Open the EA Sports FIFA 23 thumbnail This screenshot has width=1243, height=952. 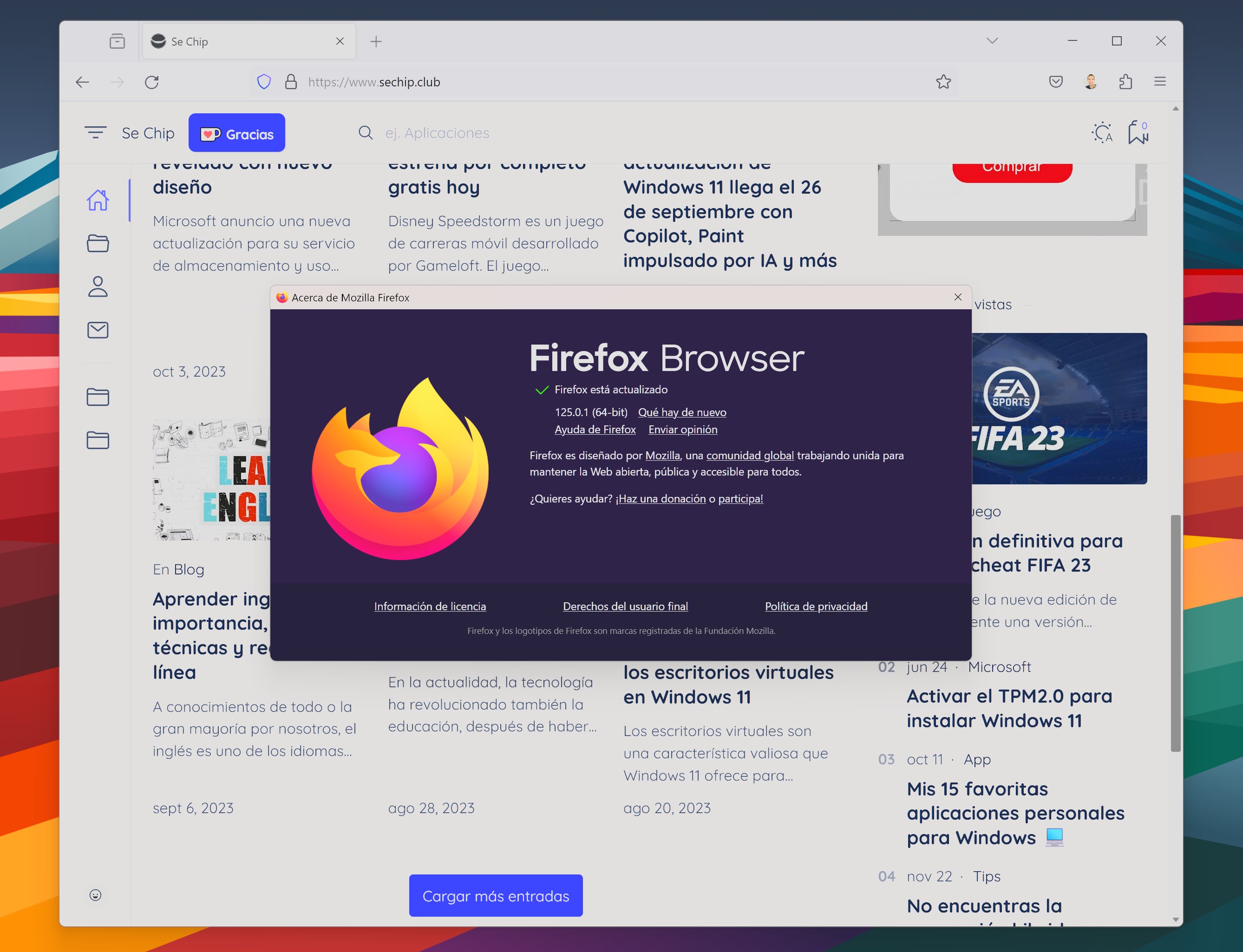(x=1060, y=409)
